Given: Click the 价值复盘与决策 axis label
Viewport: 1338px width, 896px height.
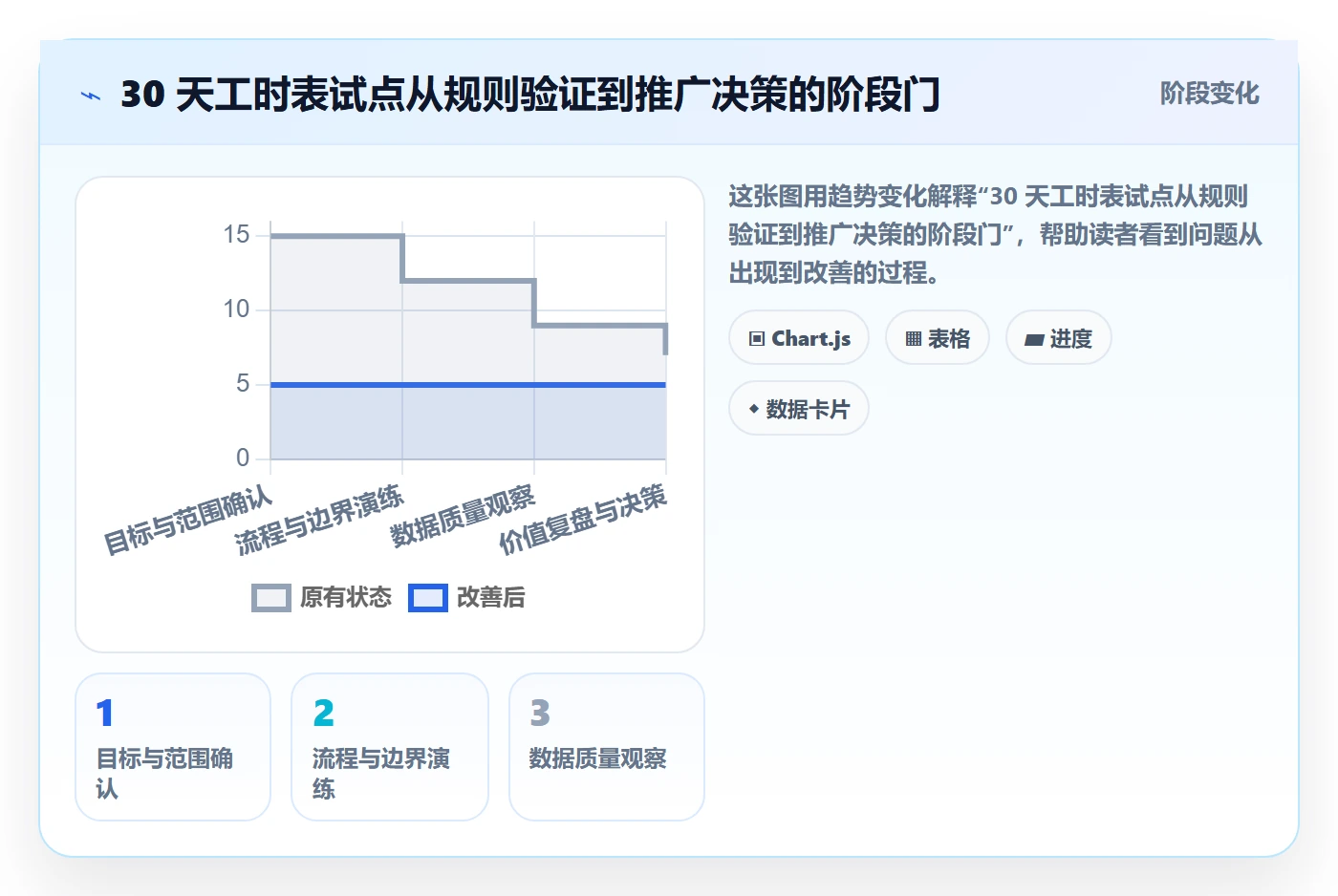Looking at the screenshot, I should click(x=583, y=520).
